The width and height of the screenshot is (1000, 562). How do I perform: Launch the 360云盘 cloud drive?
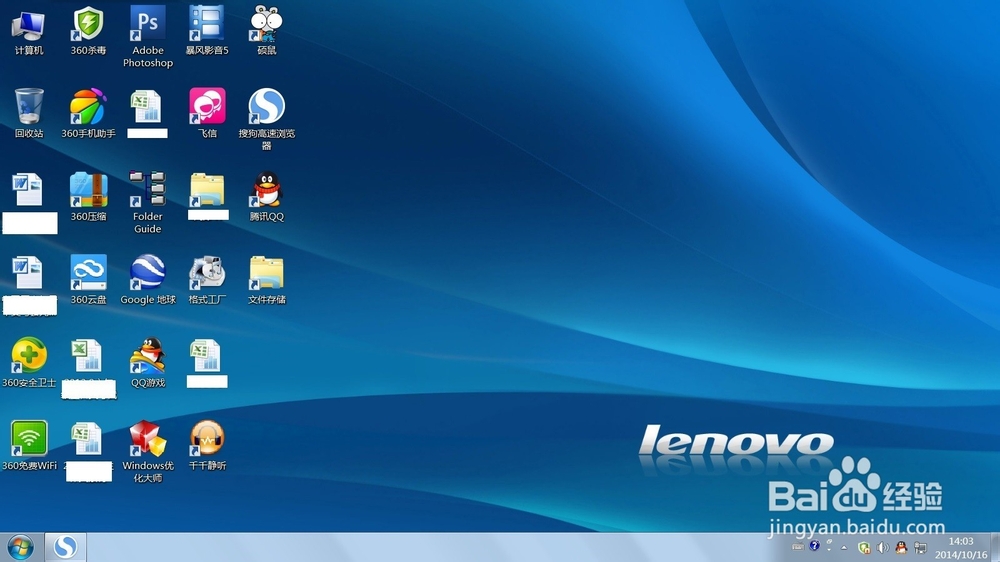click(x=88, y=279)
